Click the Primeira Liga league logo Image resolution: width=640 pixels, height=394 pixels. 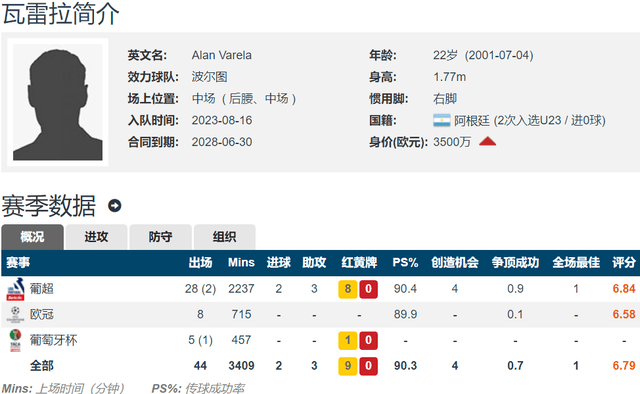click(x=16, y=289)
